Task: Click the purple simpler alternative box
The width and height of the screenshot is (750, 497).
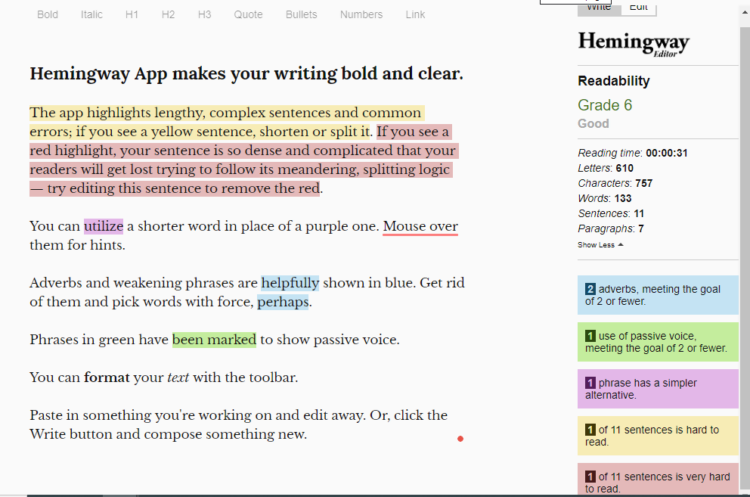Action: click(x=656, y=389)
